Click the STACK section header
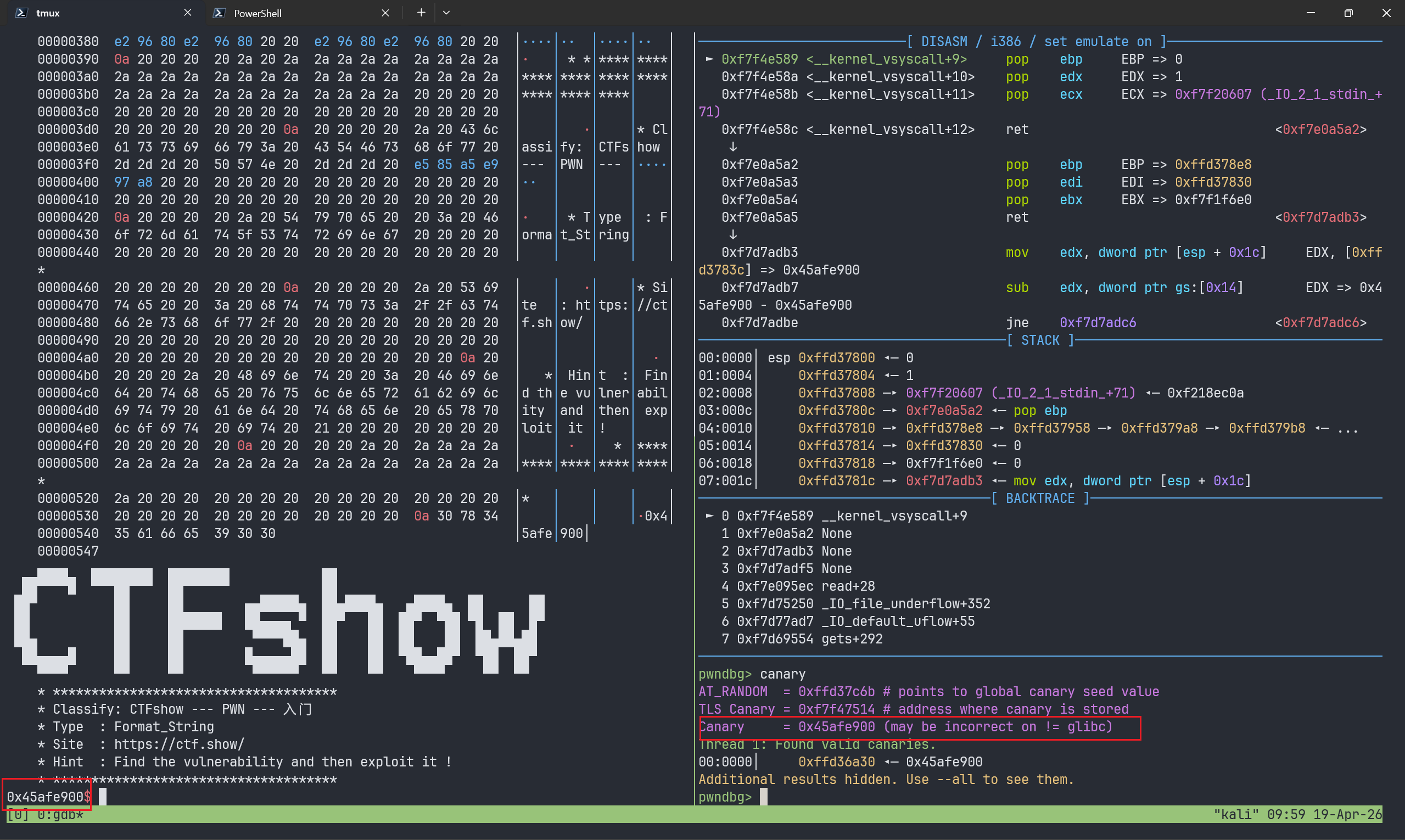Viewport: 1405px width, 840px height. (x=1040, y=340)
